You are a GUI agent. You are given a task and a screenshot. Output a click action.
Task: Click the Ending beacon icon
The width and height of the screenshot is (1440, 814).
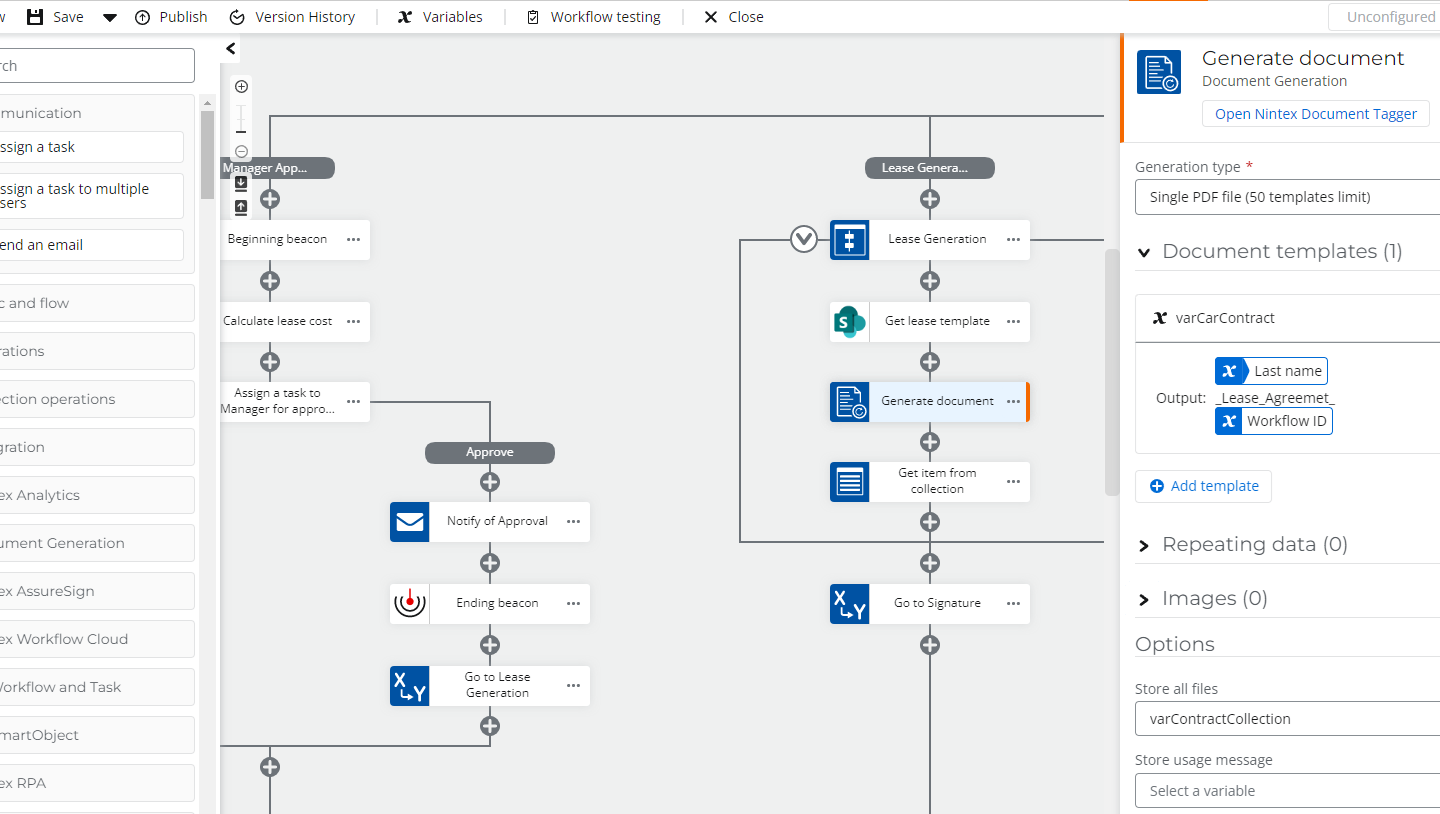[410, 604]
